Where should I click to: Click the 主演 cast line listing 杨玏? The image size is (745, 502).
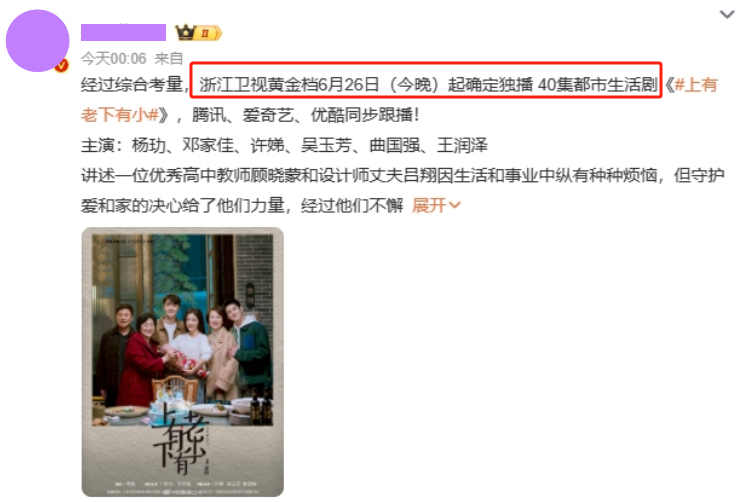click(284, 145)
